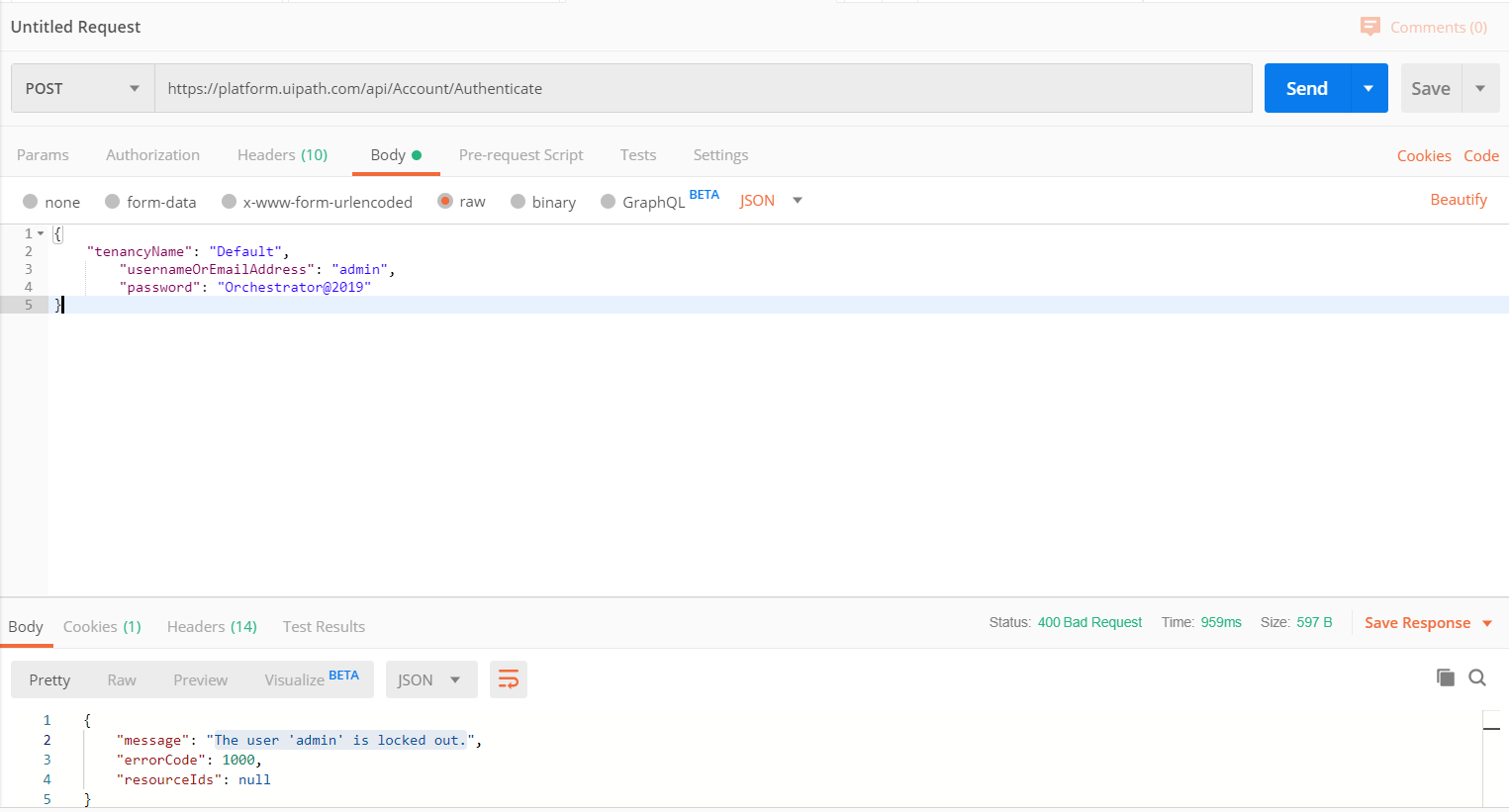1509x812 pixels.
Task: Click the usernameOrEmailAddress line in body
Action: click(x=257, y=269)
